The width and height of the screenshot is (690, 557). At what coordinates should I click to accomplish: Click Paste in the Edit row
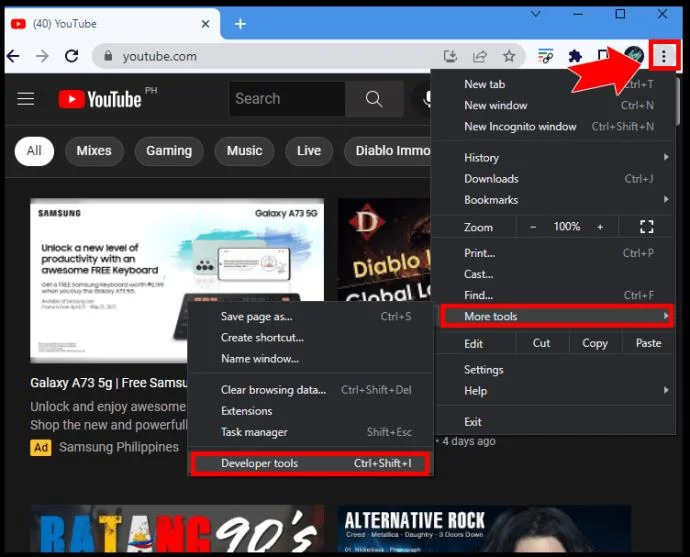pos(649,343)
